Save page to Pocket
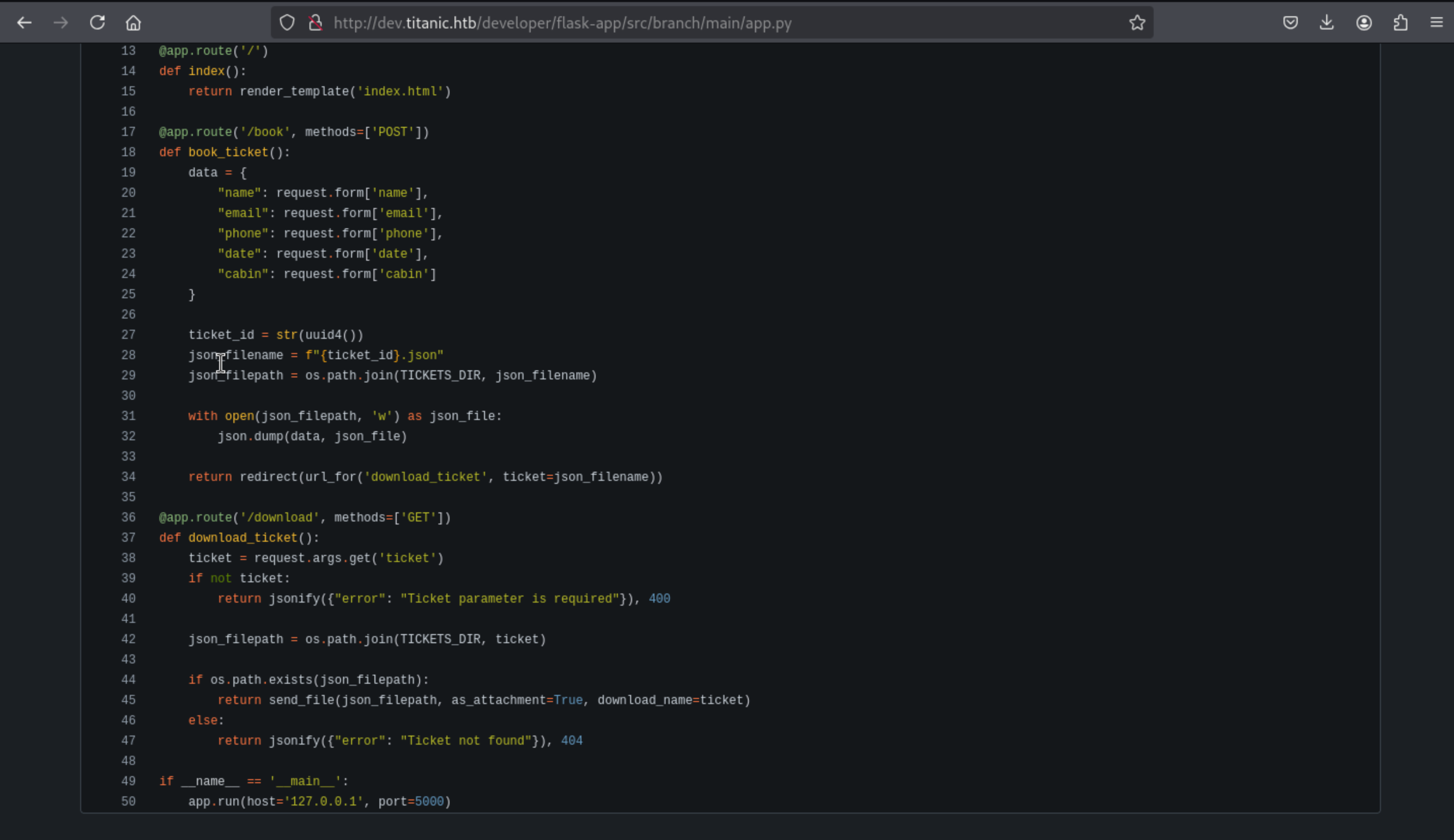The height and width of the screenshot is (840, 1454). click(1290, 23)
